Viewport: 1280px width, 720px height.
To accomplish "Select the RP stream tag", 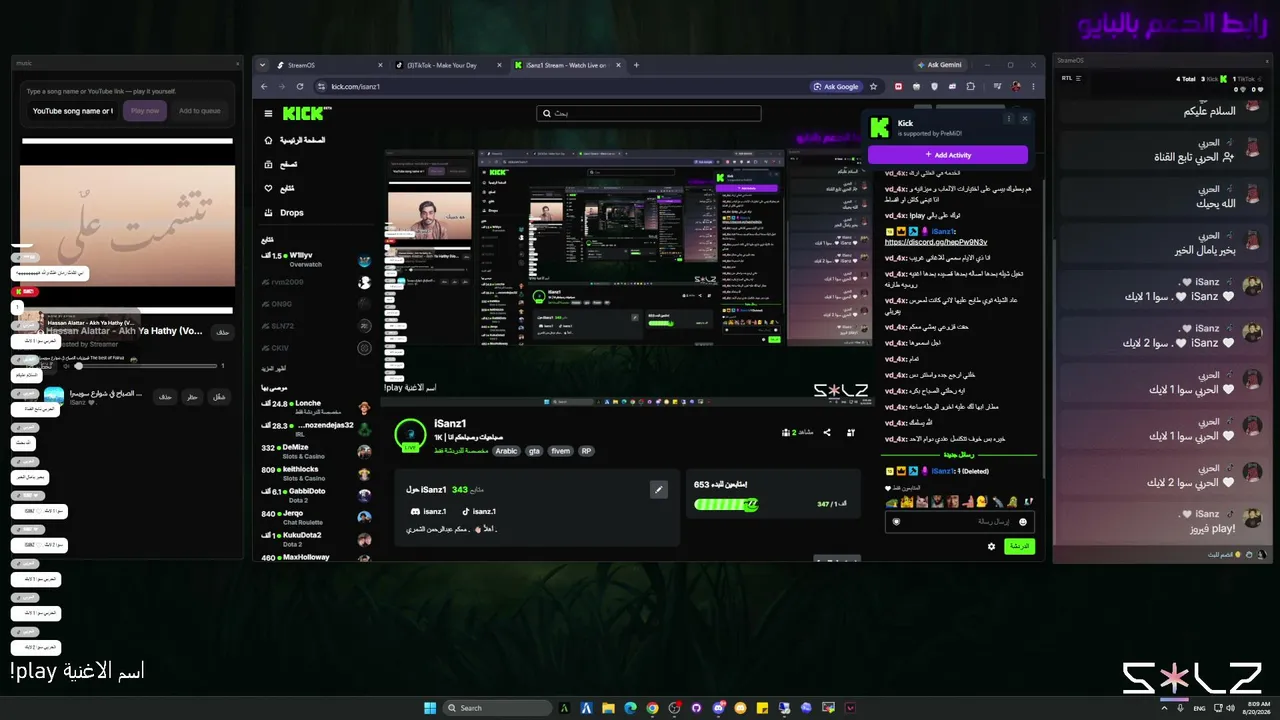I will 587,451.
